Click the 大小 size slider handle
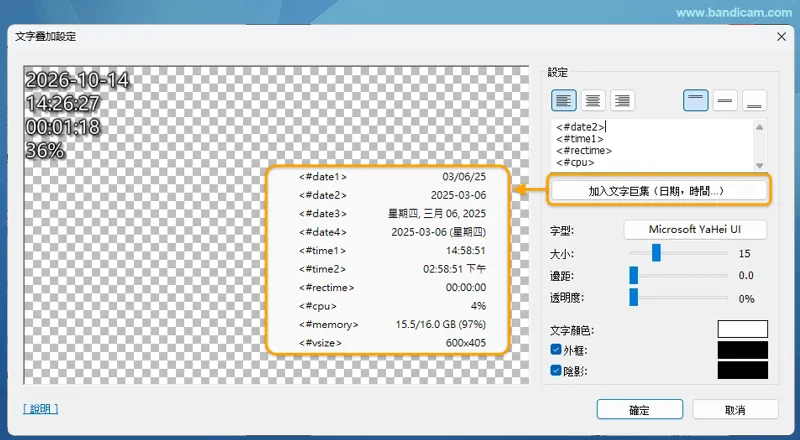 point(656,253)
